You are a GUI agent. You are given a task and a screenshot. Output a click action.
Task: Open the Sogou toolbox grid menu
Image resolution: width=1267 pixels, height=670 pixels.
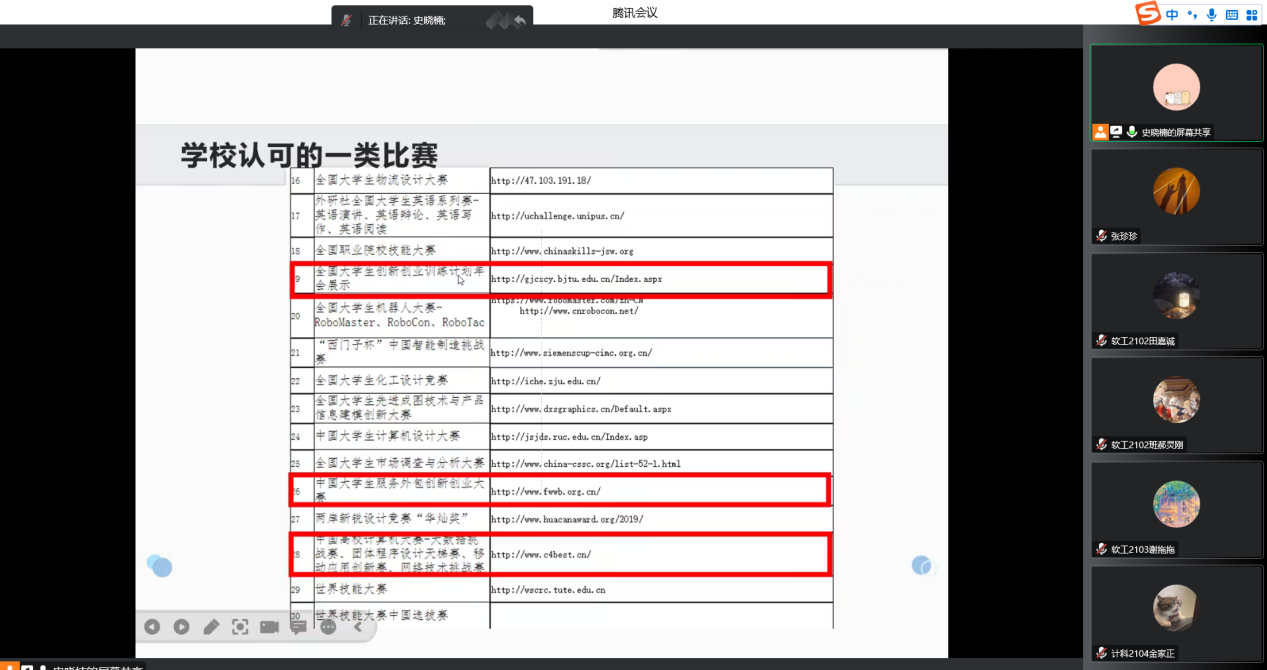pos(1251,14)
